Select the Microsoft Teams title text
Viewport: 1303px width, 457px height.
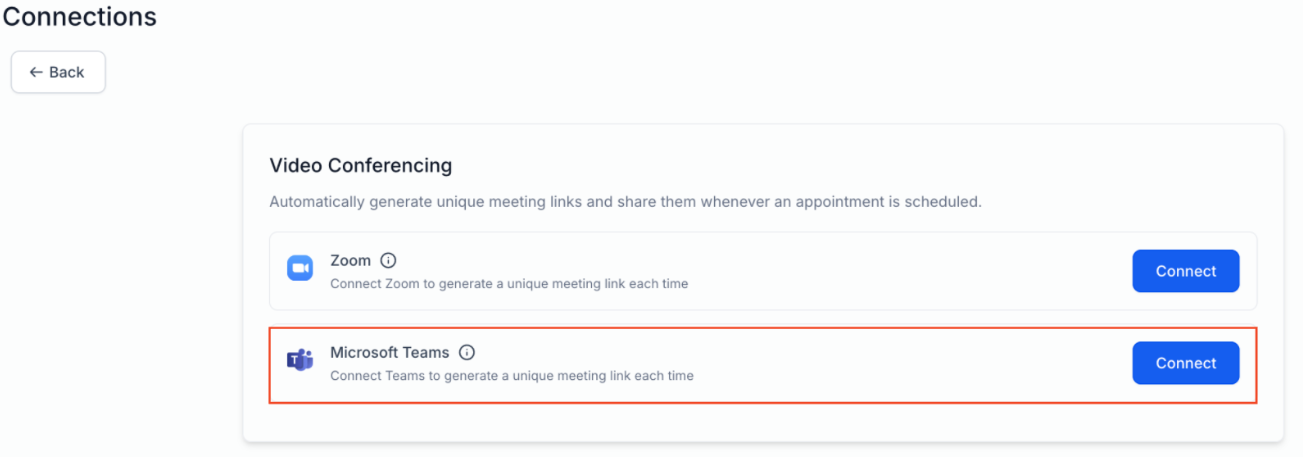[x=390, y=352]
